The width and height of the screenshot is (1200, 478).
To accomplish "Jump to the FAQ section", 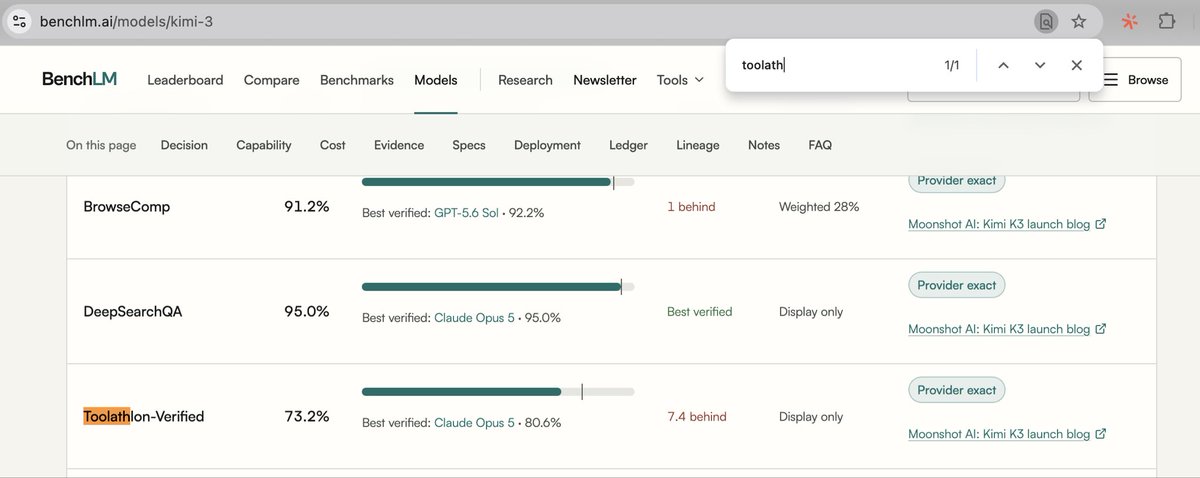I will pos(820,145).
